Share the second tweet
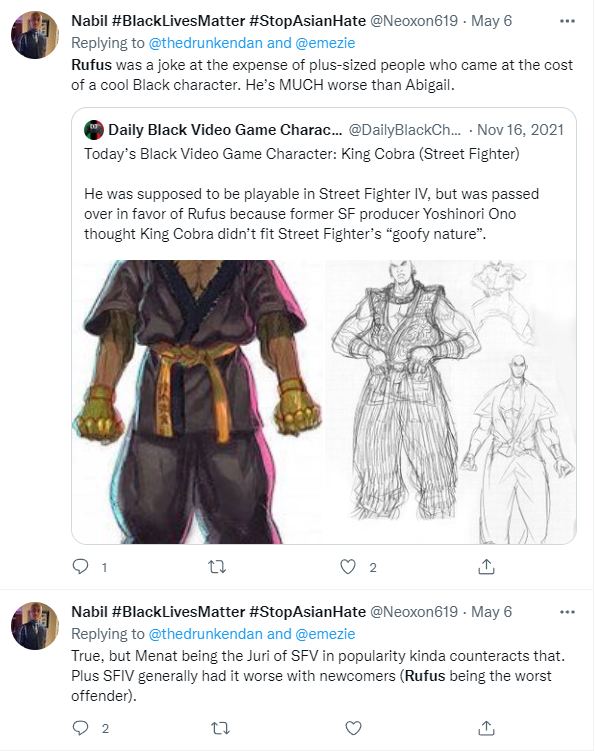Screen dimensions: 595x751 click(x=486, y=728)
